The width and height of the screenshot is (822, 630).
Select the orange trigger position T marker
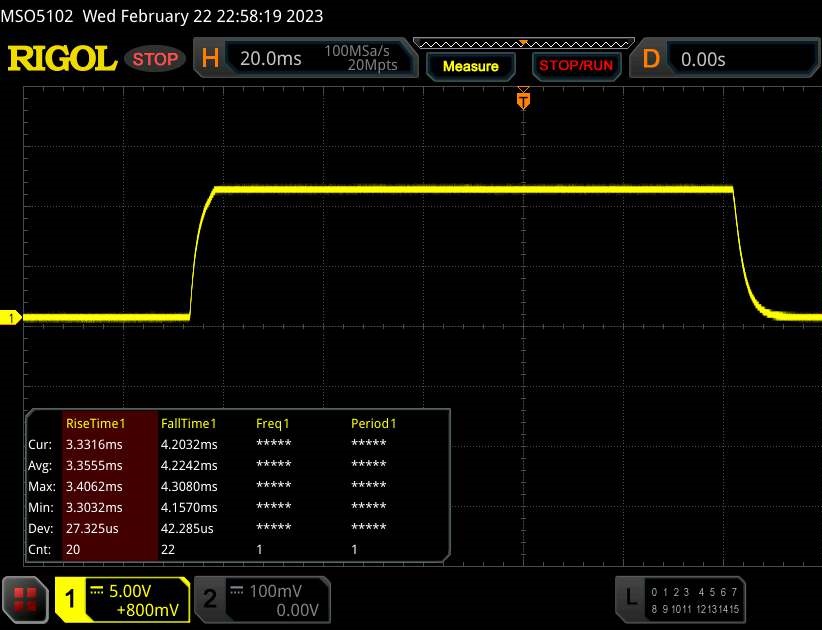[523, 100]
